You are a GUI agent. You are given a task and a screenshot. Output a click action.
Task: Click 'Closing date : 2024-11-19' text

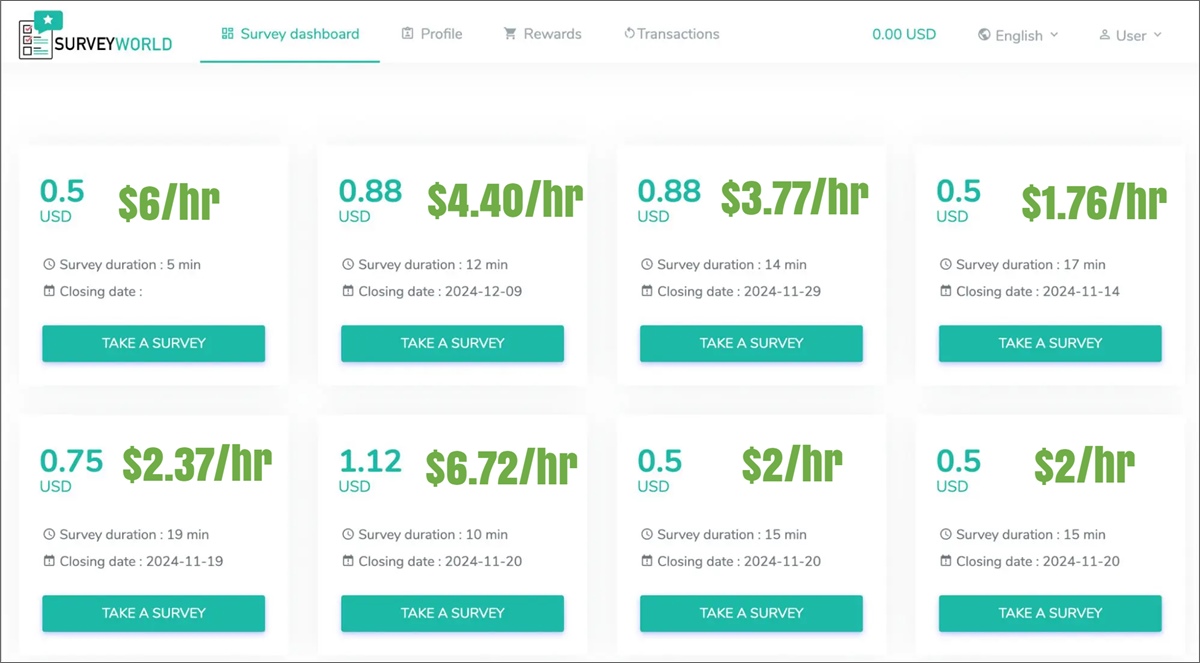click(x=141, y=562)
